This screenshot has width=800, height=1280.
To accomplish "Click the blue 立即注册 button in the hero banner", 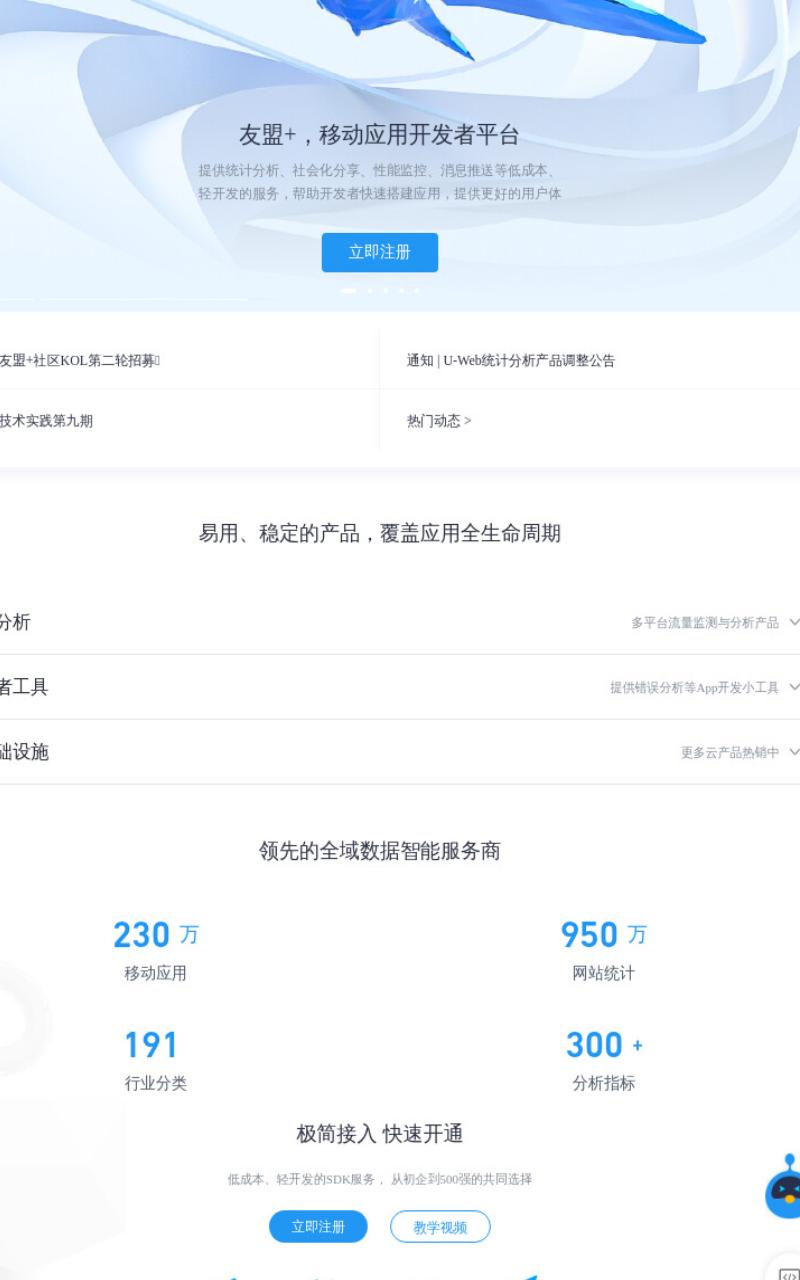I will point(380,252).
